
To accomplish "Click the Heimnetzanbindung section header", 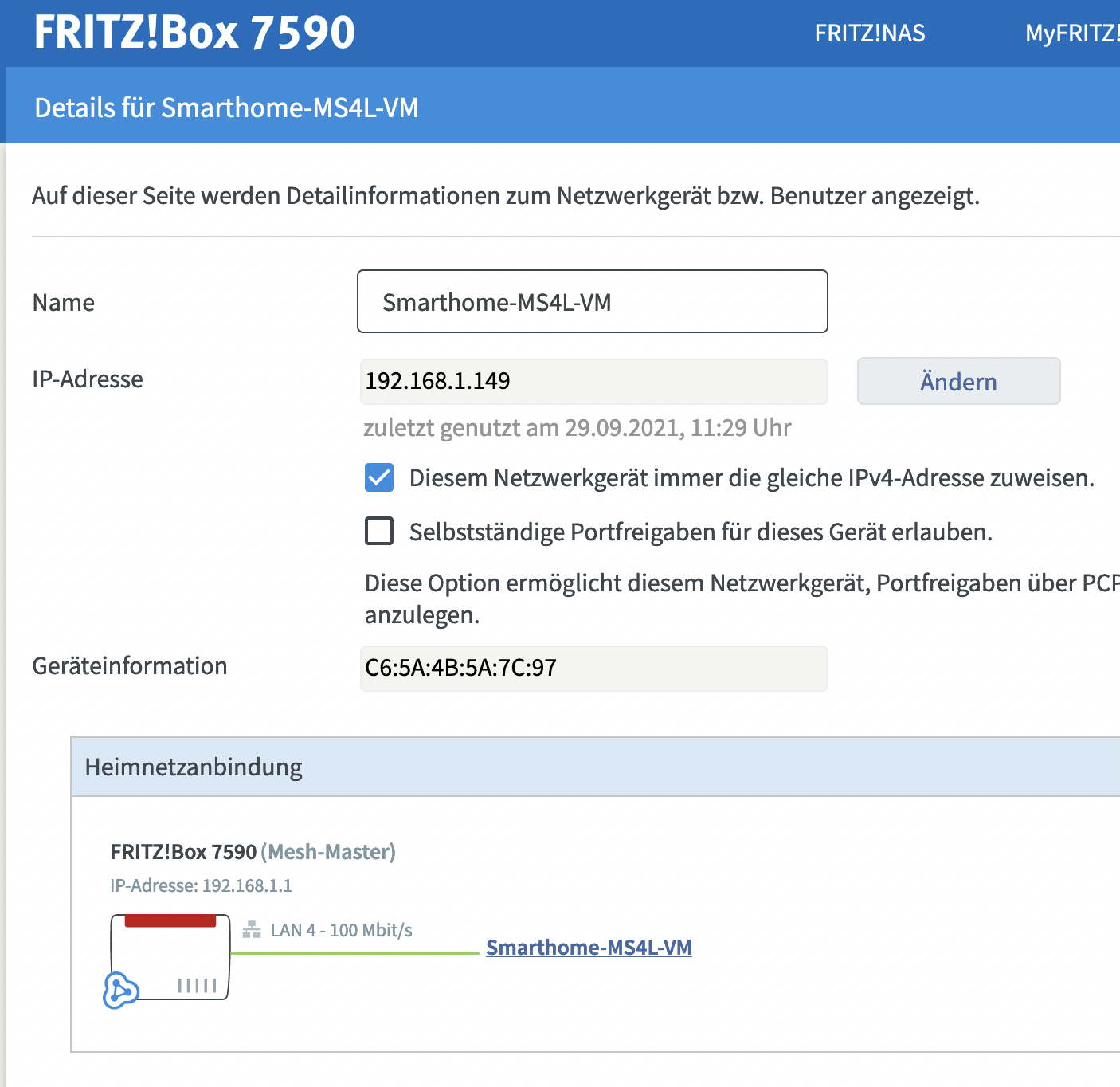I will tap(595, 767).
